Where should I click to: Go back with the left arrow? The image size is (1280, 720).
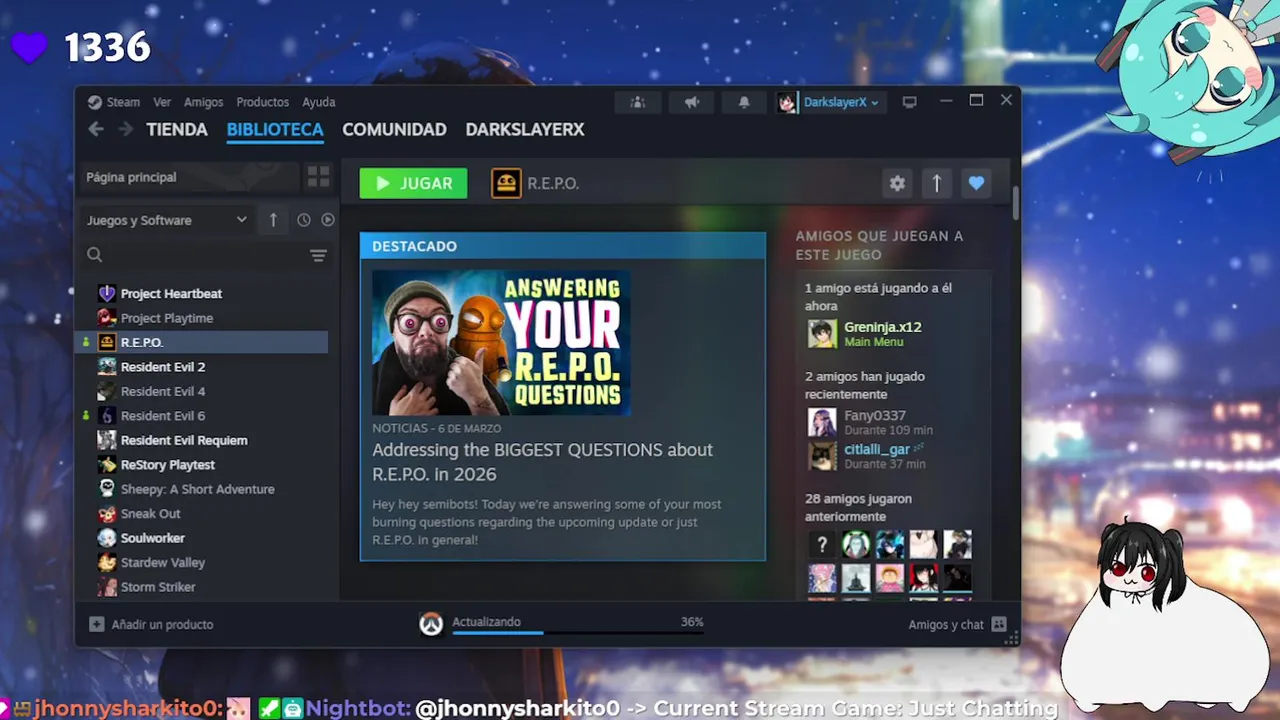coord(96,129)
